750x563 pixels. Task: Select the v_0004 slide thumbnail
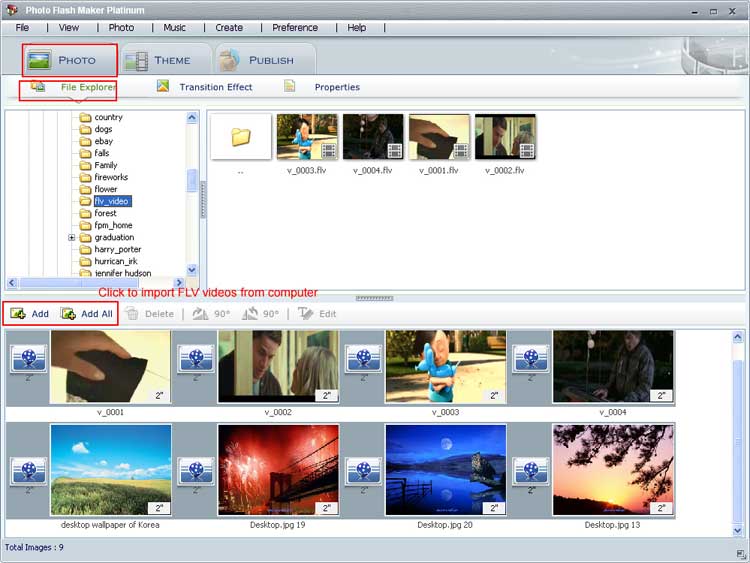pos(613,367)
